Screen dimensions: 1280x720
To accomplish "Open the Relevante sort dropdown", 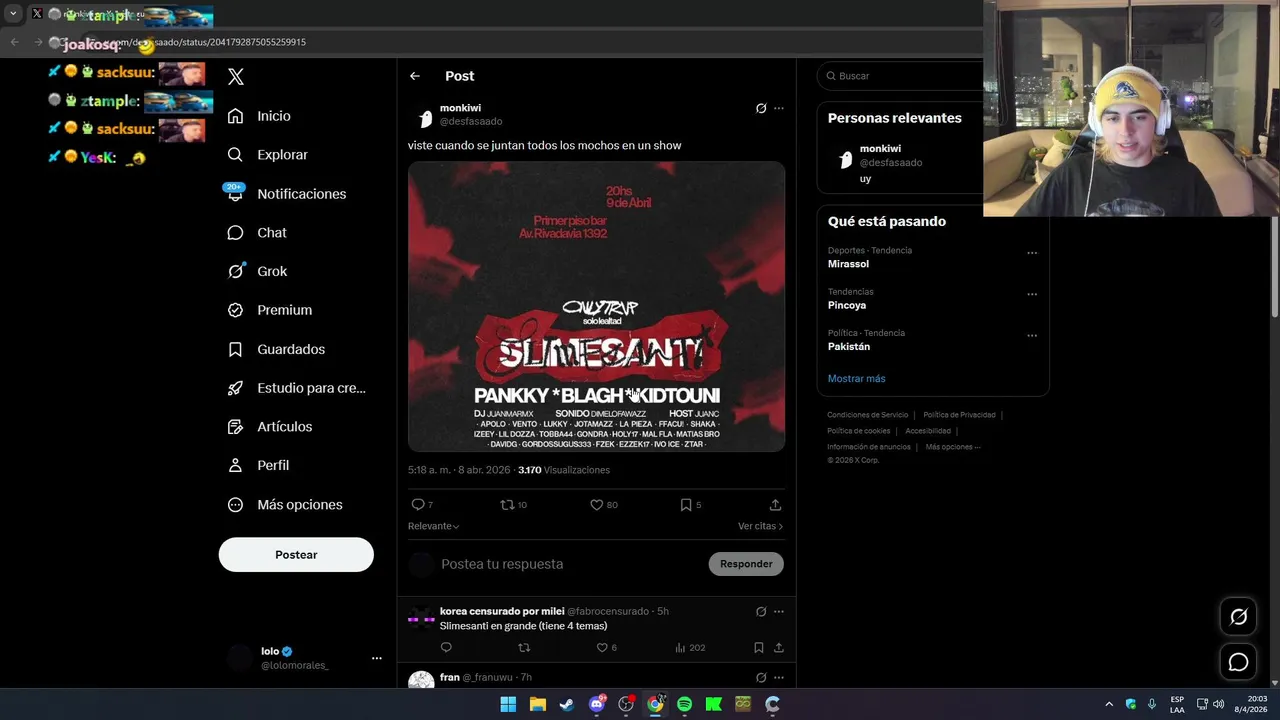I will click(433, 526).
